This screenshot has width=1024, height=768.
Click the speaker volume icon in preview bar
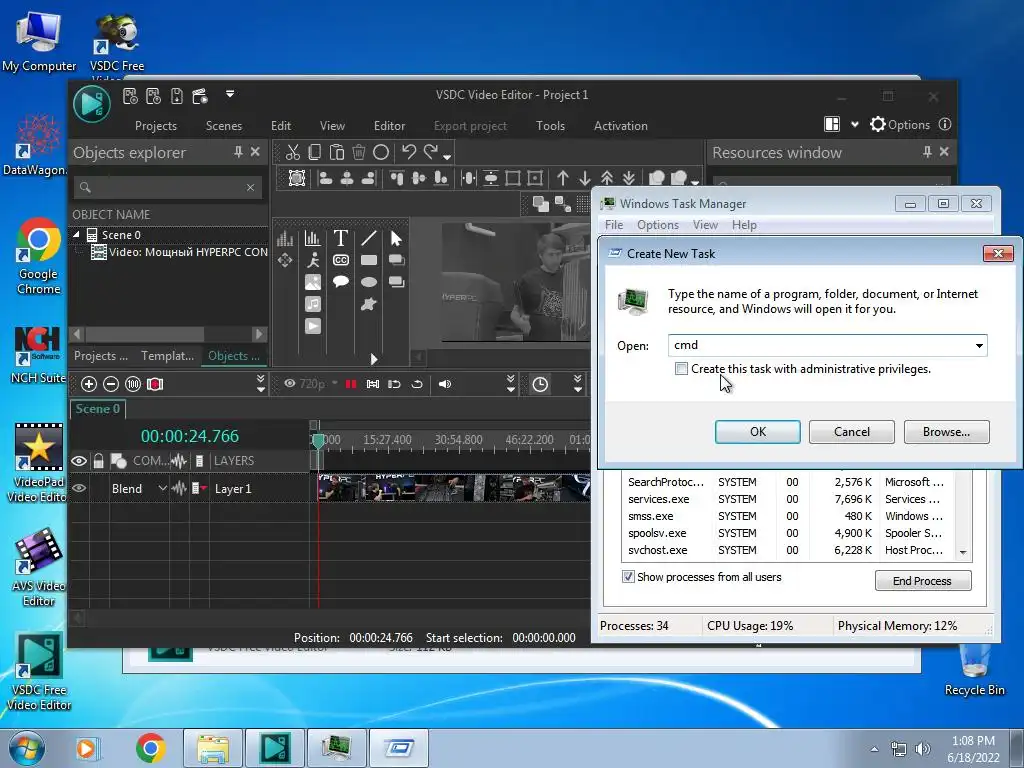point(445,384)
